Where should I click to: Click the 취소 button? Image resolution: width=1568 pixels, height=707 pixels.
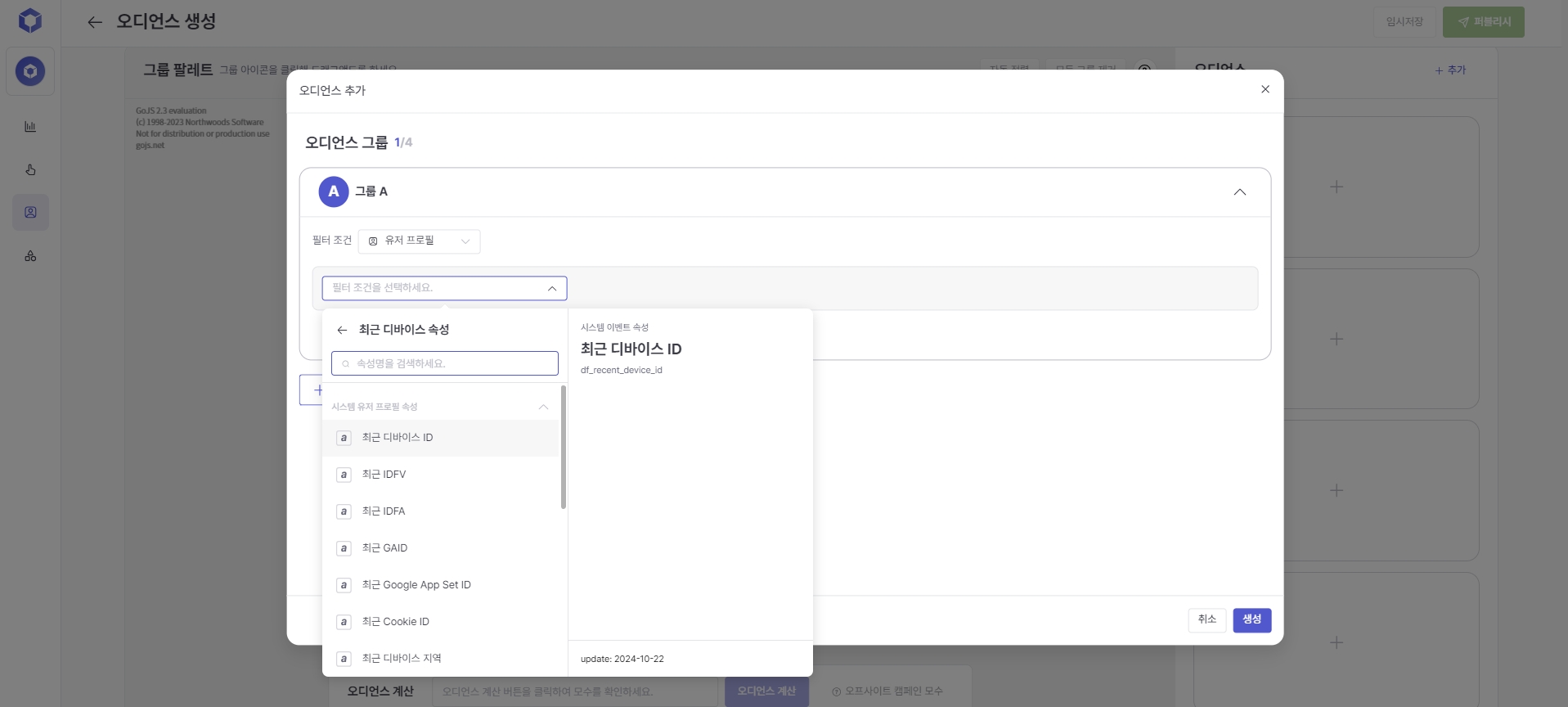click(1206, 619)
